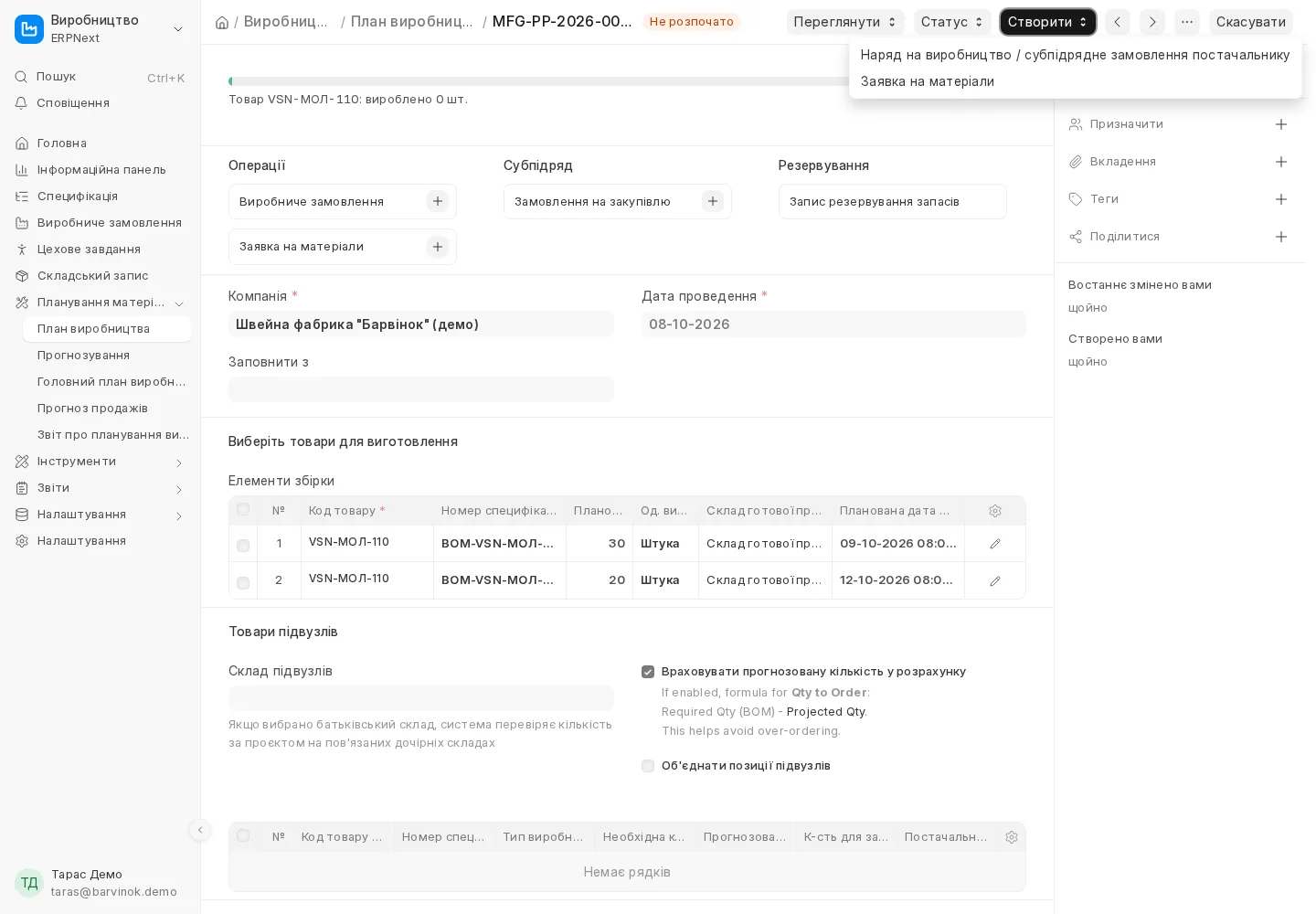Select all rows checkbox in Елементи збірки header
This screenshot has height=914, width=1316.
tap(243, 509)
